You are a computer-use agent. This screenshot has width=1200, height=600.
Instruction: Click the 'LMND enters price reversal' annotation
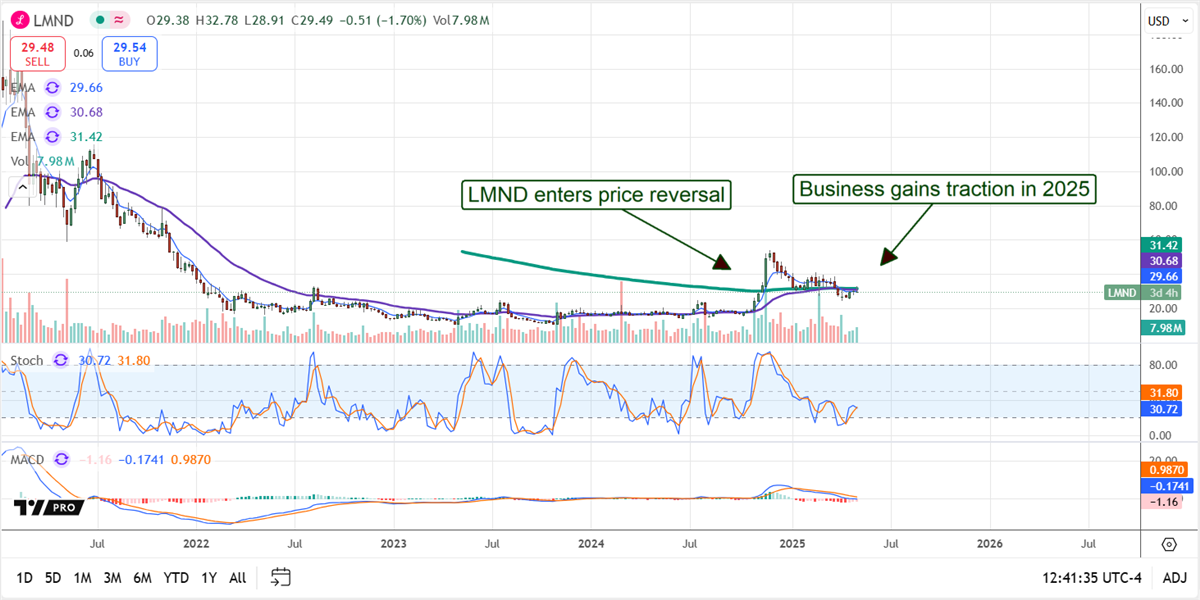click(x=595, y=194)
